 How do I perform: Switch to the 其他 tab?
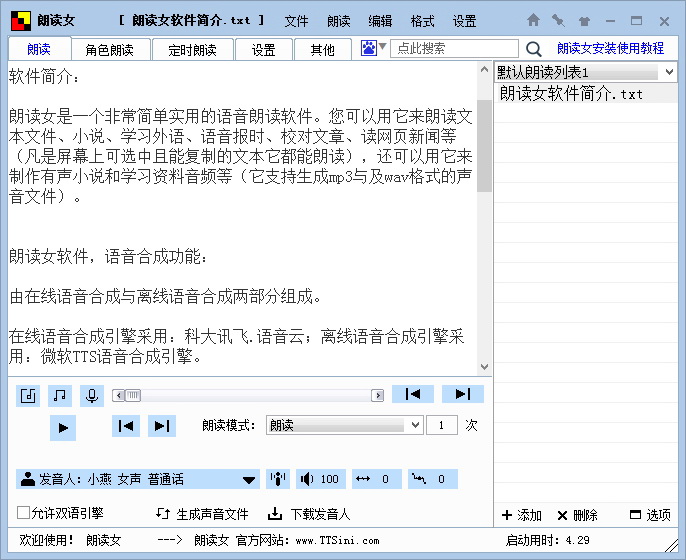point(323,49)
